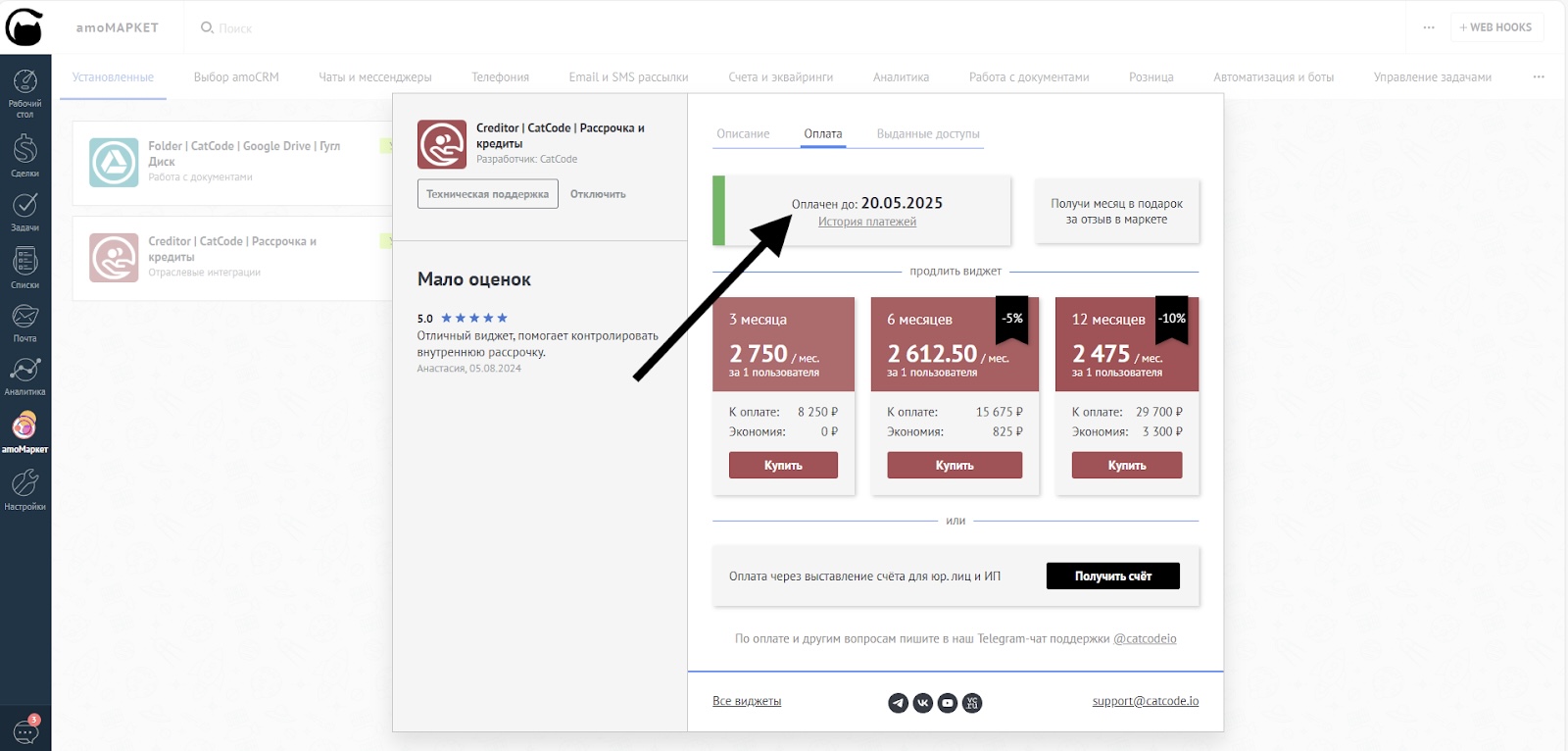Image resolution: width=1568 pixels, height=751 pixels.
Task: Open the История платежей link
Action: coord(867,222)
